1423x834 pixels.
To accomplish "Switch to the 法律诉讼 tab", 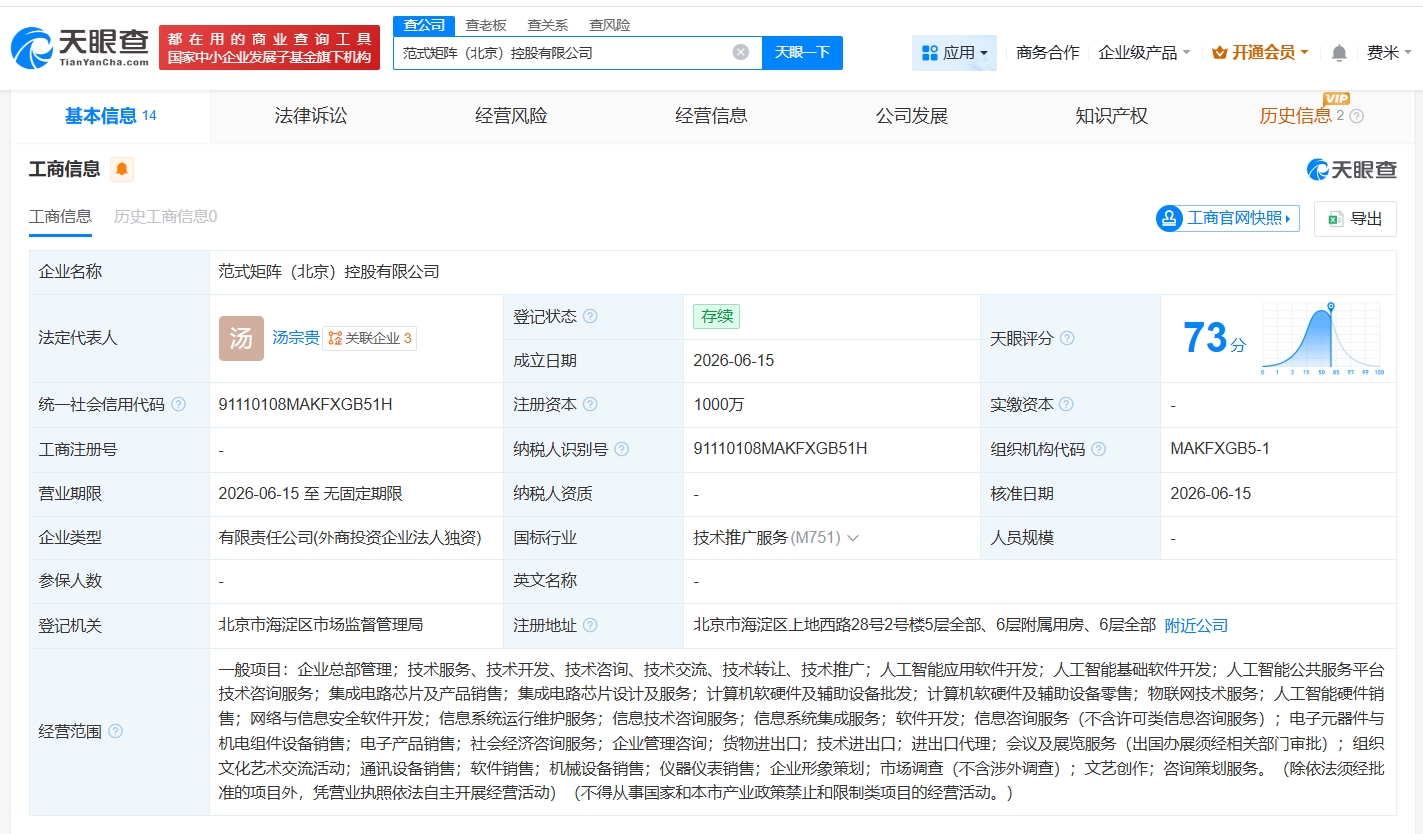I will click(311, 116).
